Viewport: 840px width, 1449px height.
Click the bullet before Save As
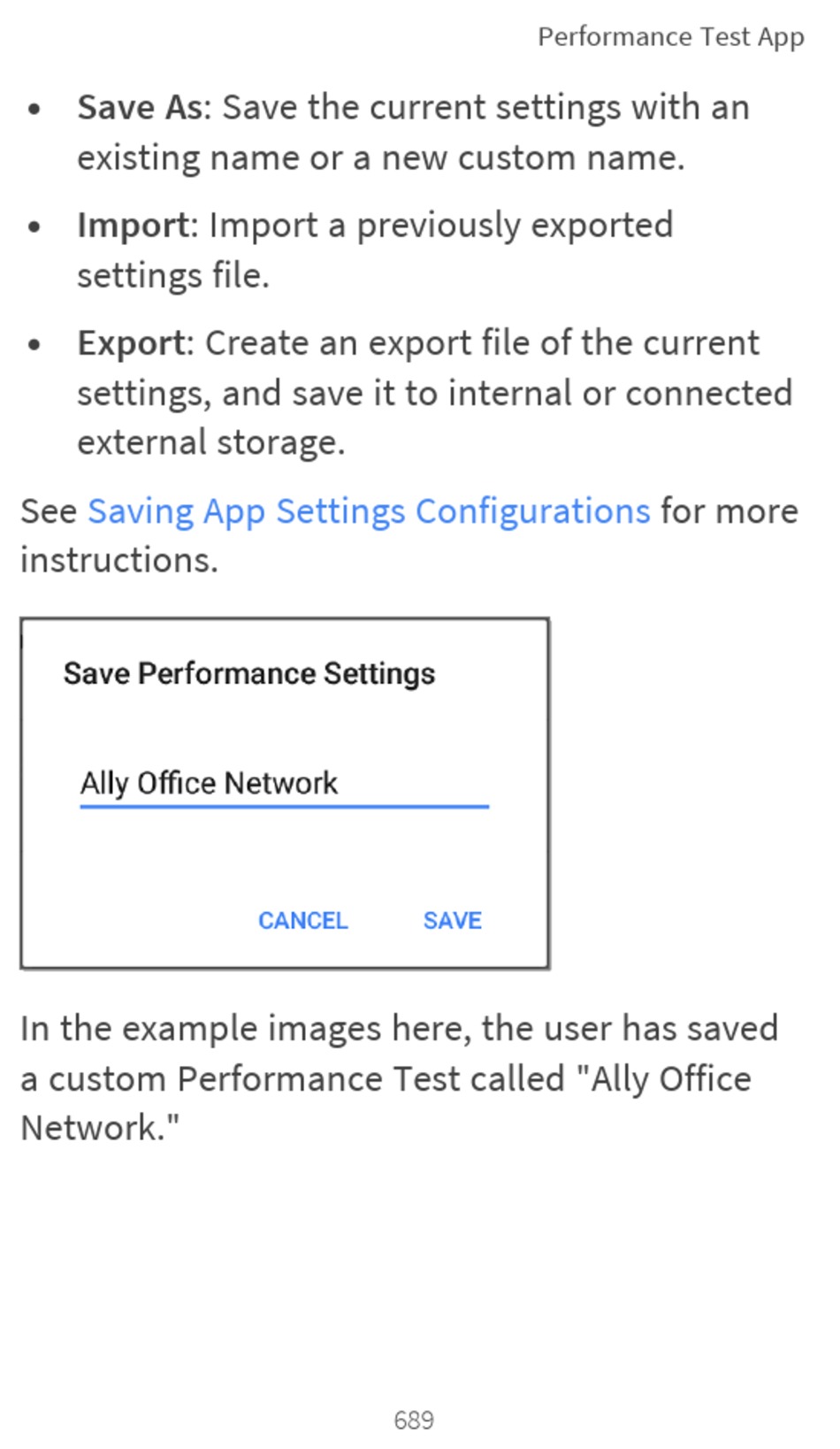[34, 109]
